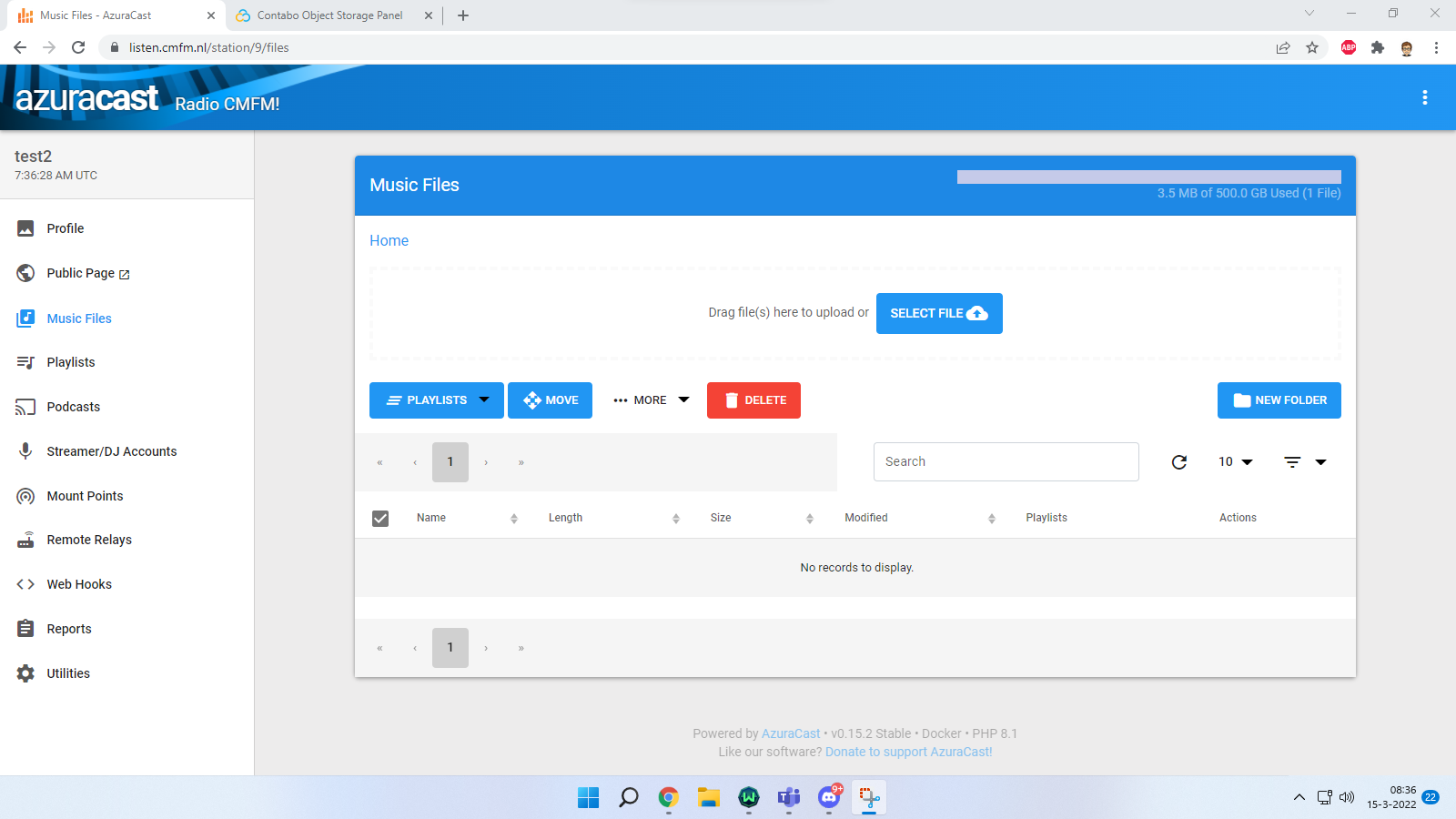Viewport: 1456px width, 819px height.
Task: Expand the Playlists button dropdown
Action: [486, 399]
